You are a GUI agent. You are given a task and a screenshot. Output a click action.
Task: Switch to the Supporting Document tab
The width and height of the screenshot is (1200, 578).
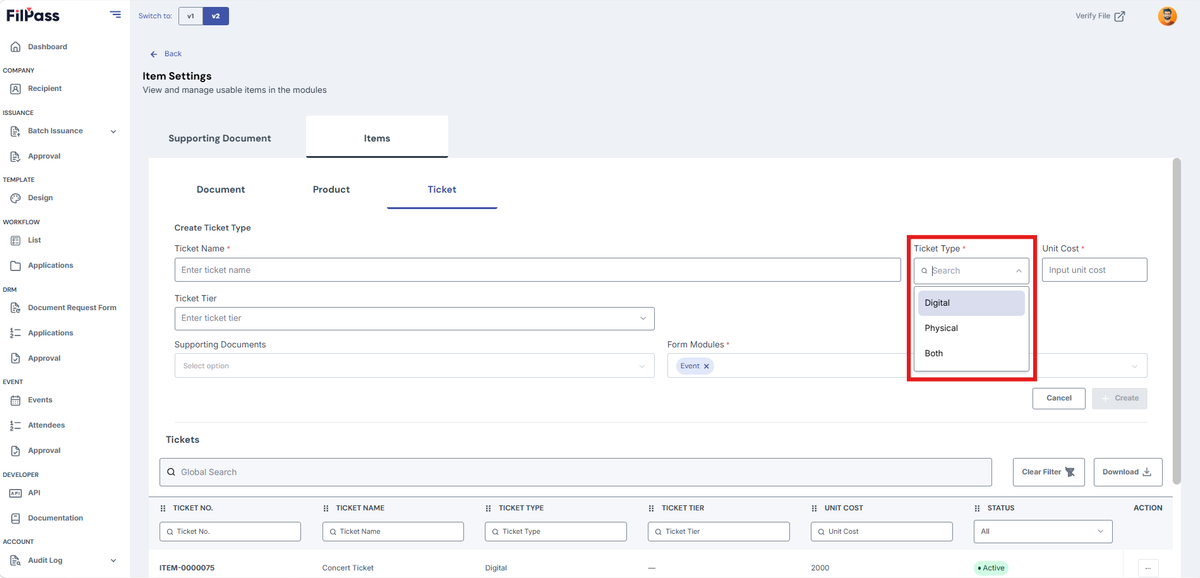pyautogui.click(x=220, y=138)
